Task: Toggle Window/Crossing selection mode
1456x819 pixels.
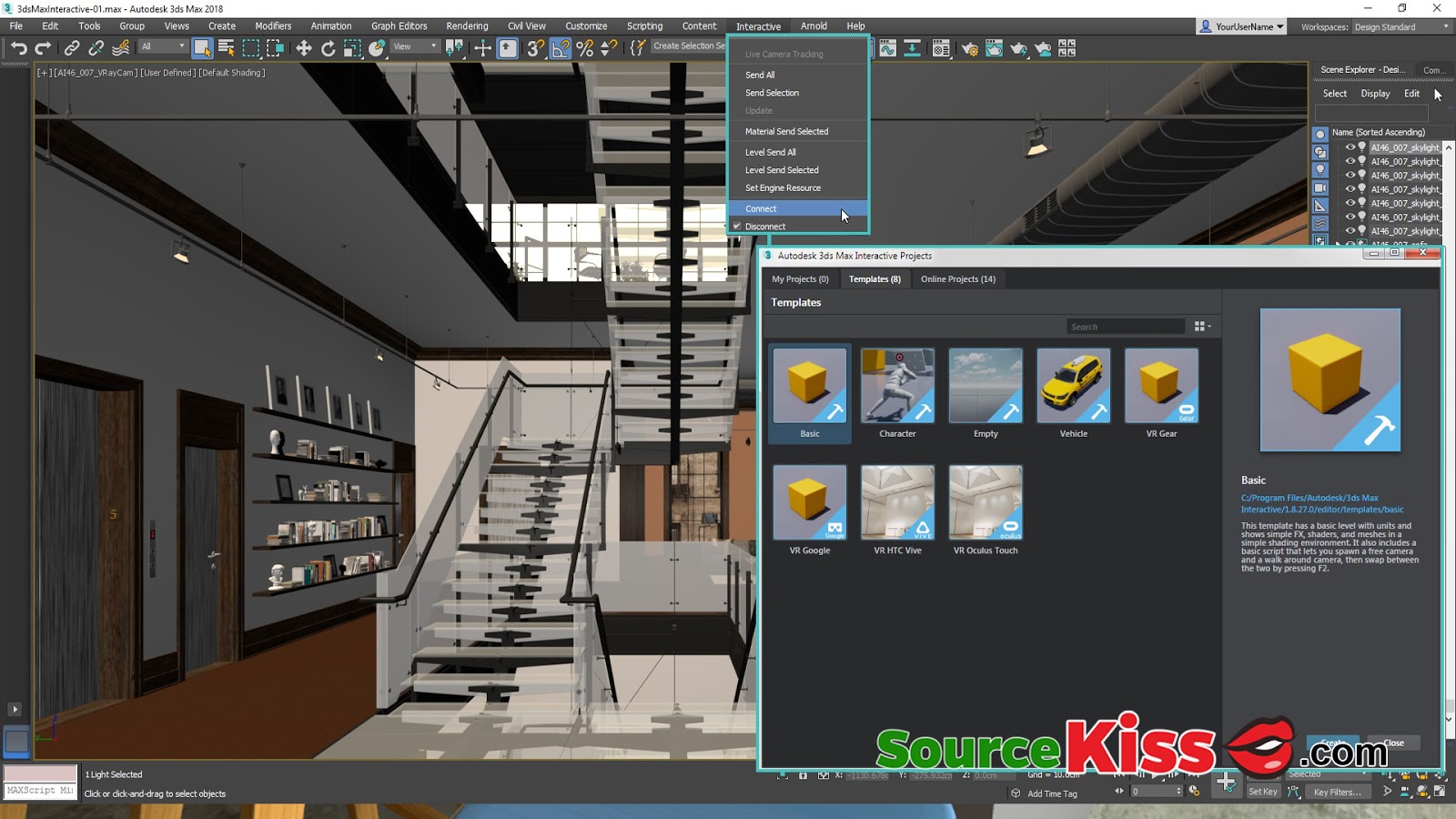Action: click(x=275, y=48)
